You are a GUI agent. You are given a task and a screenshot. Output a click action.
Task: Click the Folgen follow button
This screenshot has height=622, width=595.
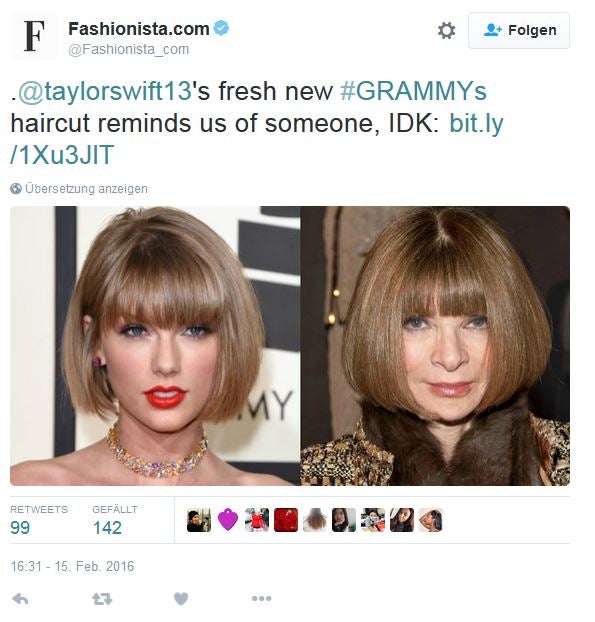(x=519, y=31)
